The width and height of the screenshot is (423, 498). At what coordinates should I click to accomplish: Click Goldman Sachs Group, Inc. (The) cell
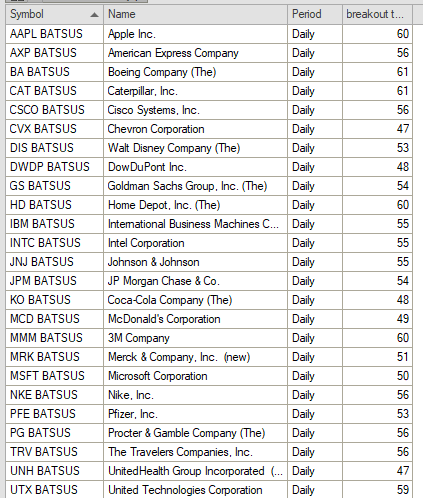tap(195, 186)
